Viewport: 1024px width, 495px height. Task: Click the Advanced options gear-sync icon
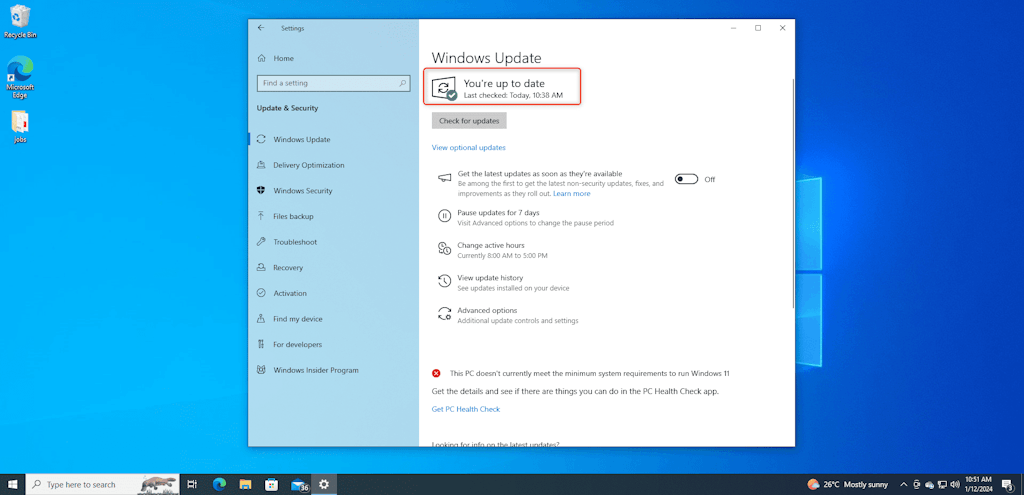coord(444,313)
